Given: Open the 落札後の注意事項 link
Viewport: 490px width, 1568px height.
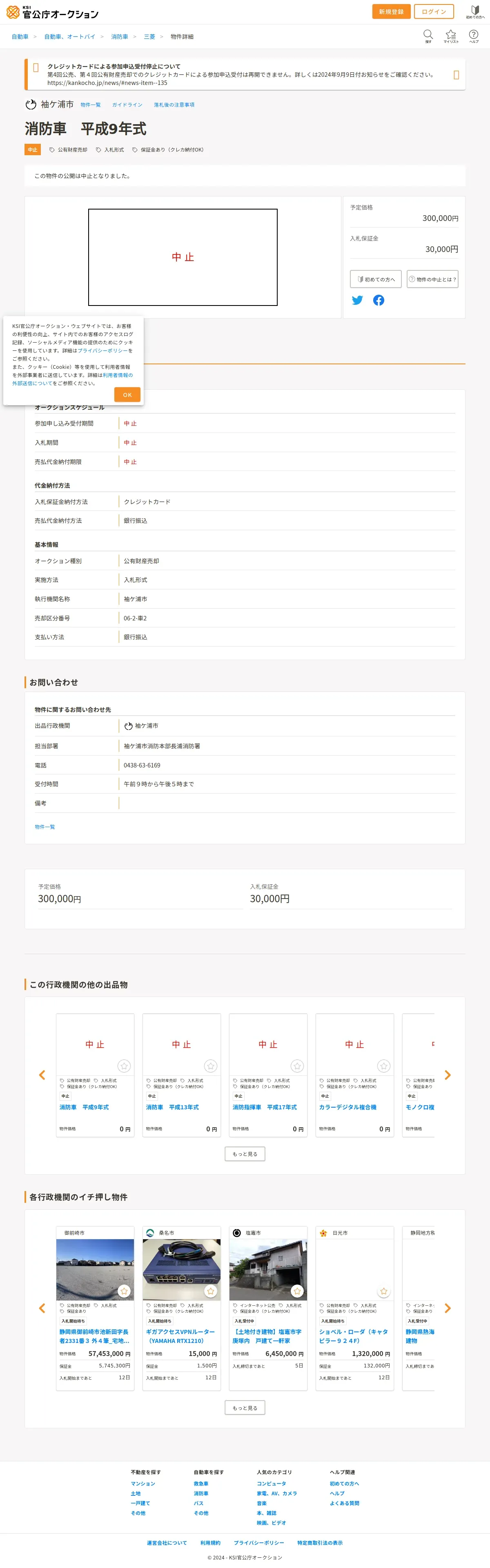Looking at the screenshot, I should pyautogui.click(x=174, y=105).
